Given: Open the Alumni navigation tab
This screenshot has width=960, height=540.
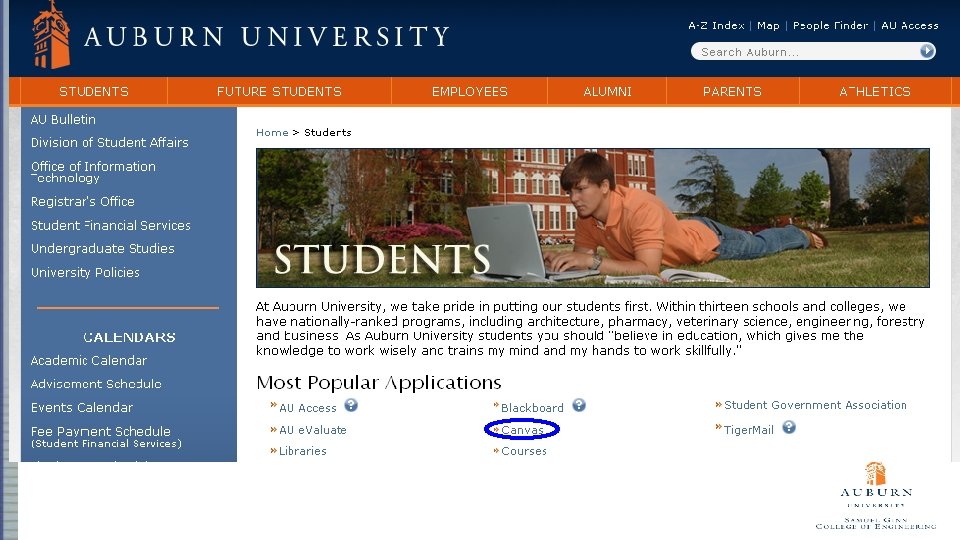Looking at the screenshot, I should coord(607,92).
